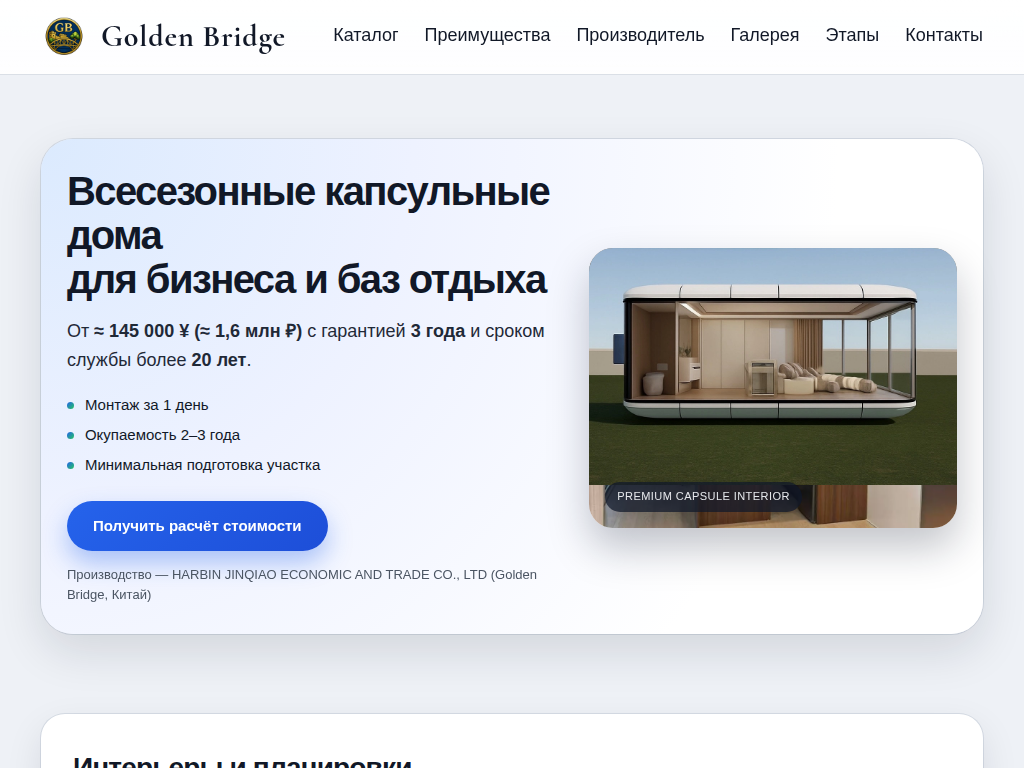Open the Производитель navigation item
Image resolution: width=1024 pixels, height=768 pixels.
pyautogui.click(x=640, y=35)
